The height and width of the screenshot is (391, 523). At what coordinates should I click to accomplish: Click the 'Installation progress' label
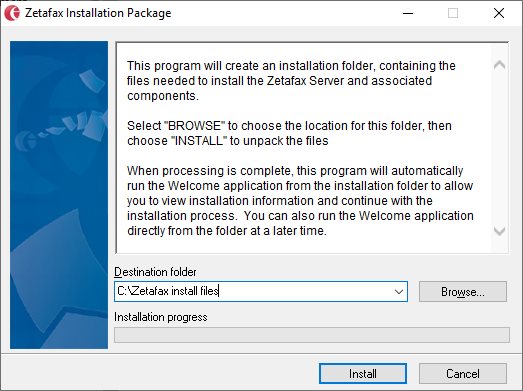coord(161,317)
